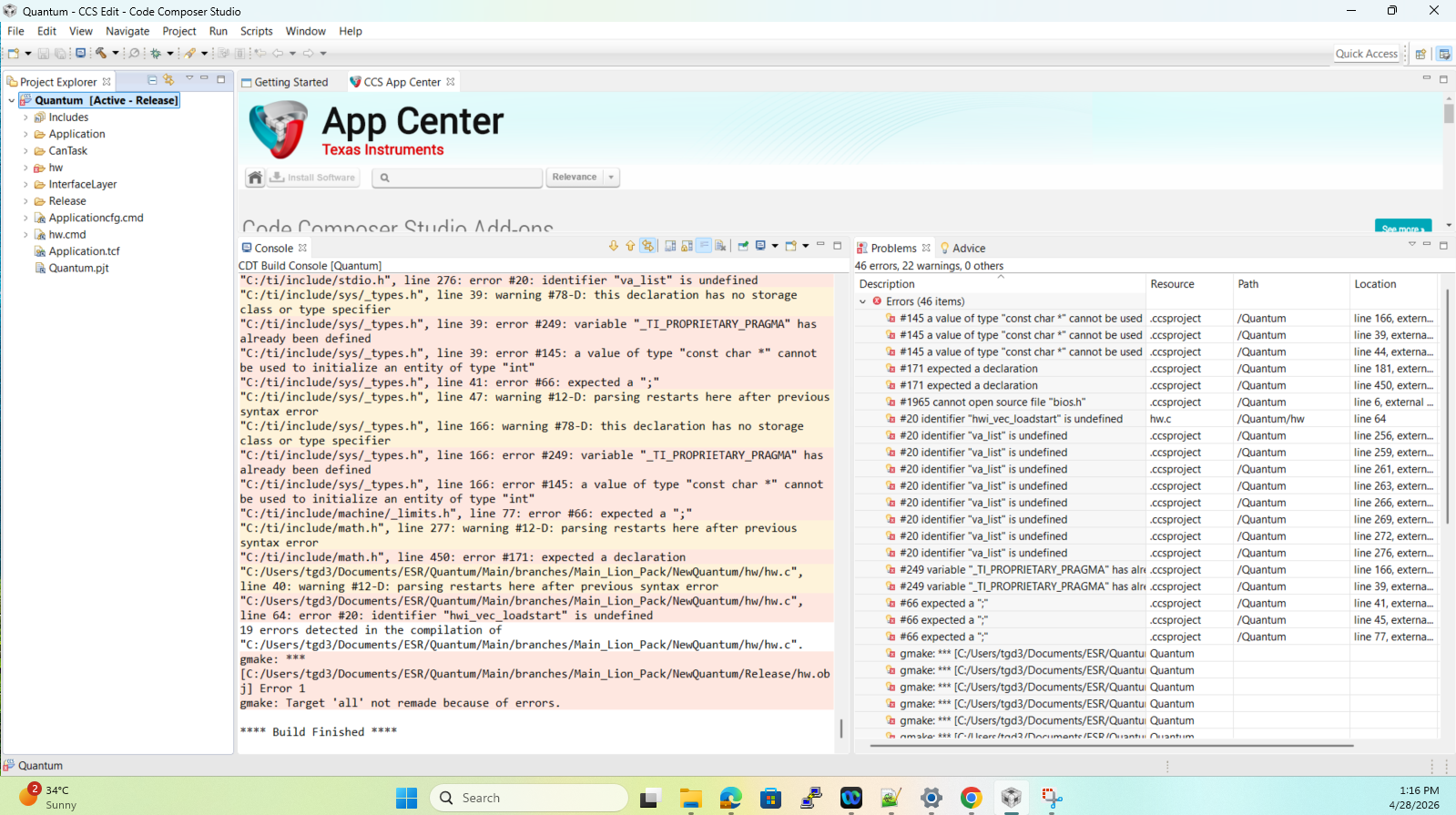Open the File menu
This screenshot has height=815, width=1456.
click(16, 31)
